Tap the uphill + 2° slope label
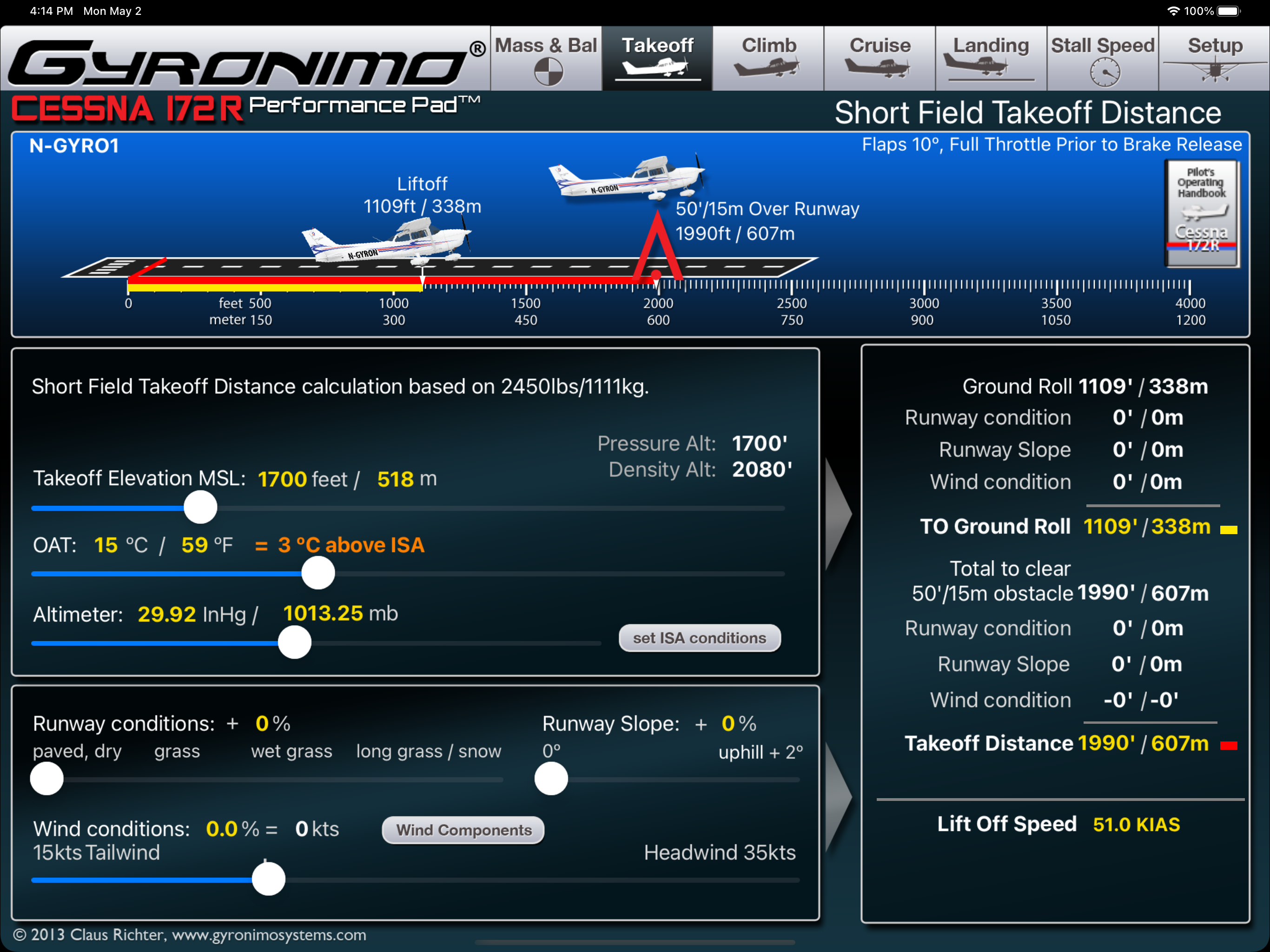This screenshot has height=952, width=1270. pyautogui.click(x=761, y=752)
